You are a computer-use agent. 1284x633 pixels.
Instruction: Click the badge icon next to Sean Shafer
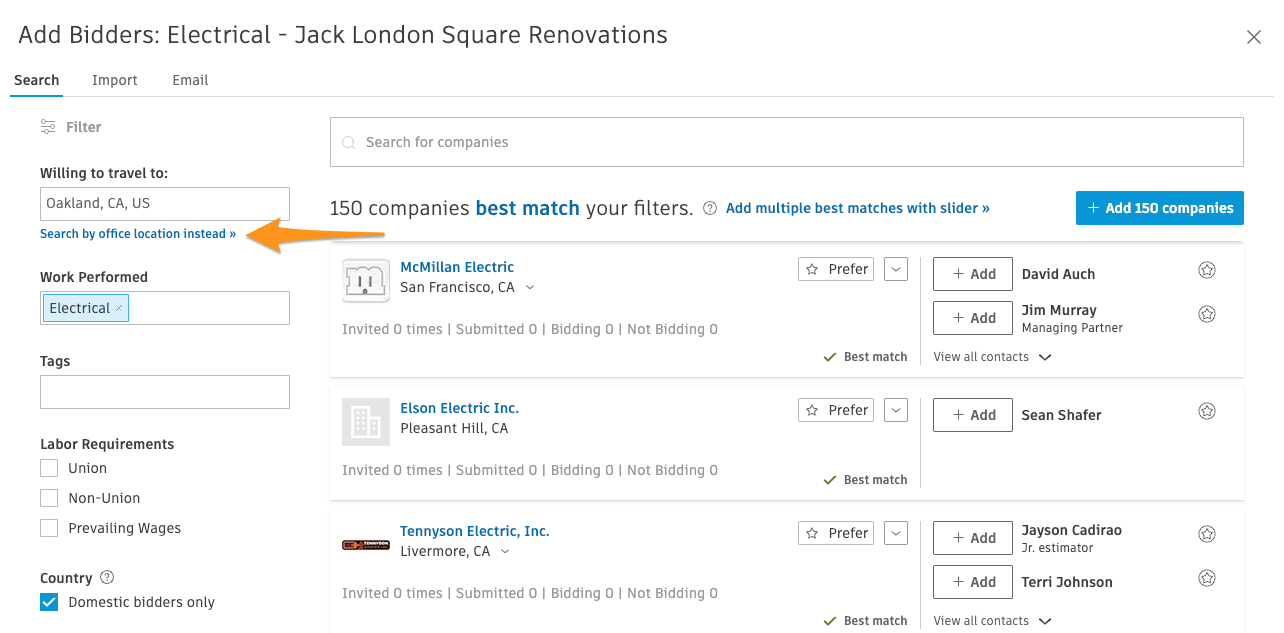(x=1206, y=410)
